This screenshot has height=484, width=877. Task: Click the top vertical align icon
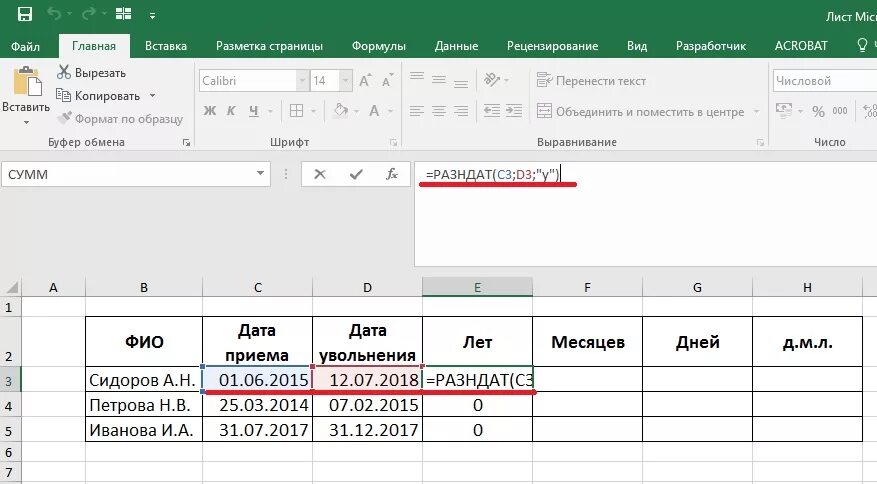tap(417, 78)
